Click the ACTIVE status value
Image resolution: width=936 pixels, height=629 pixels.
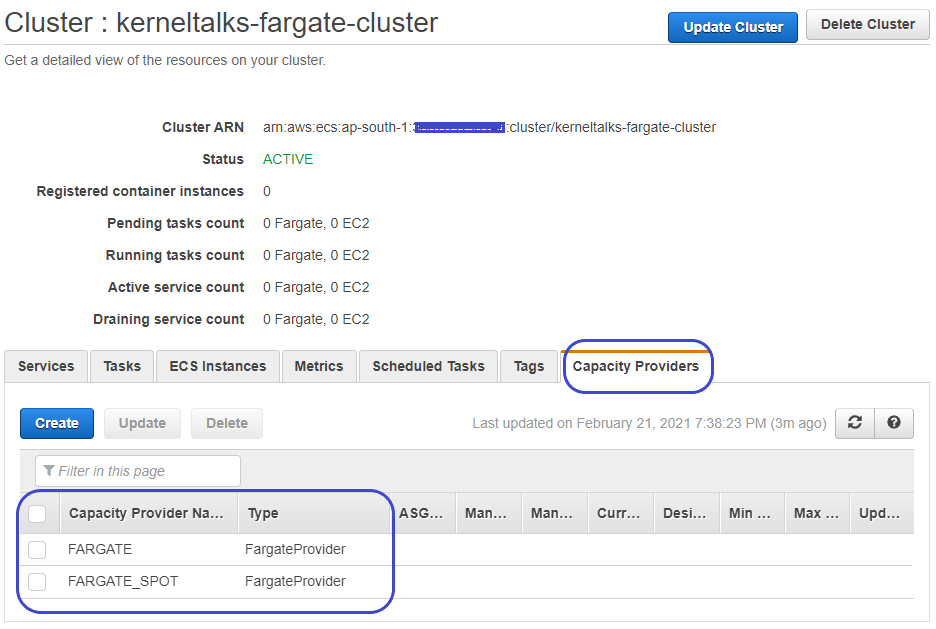tap(288, 159)
